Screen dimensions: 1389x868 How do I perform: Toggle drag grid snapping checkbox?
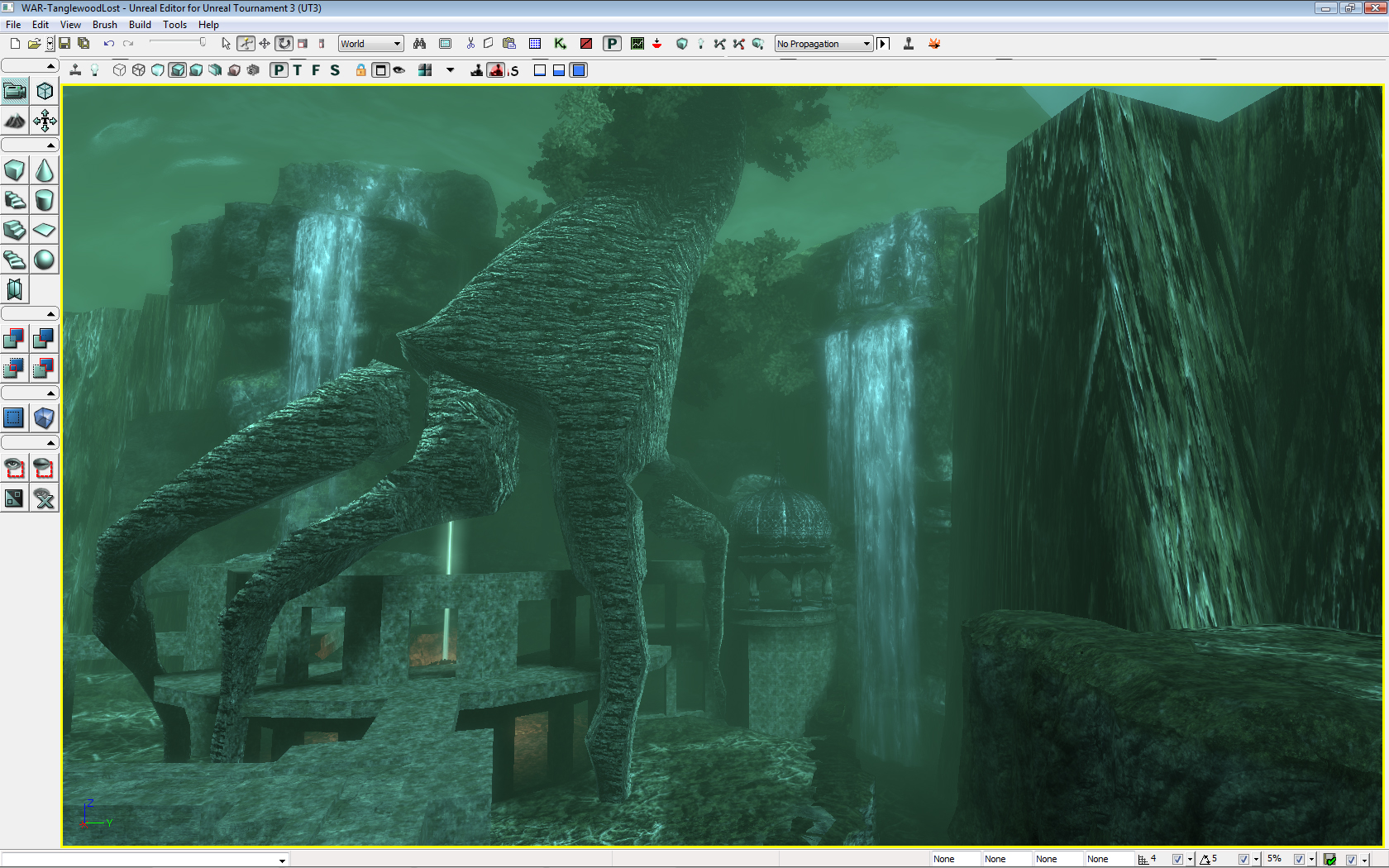tap(1177, 860)
